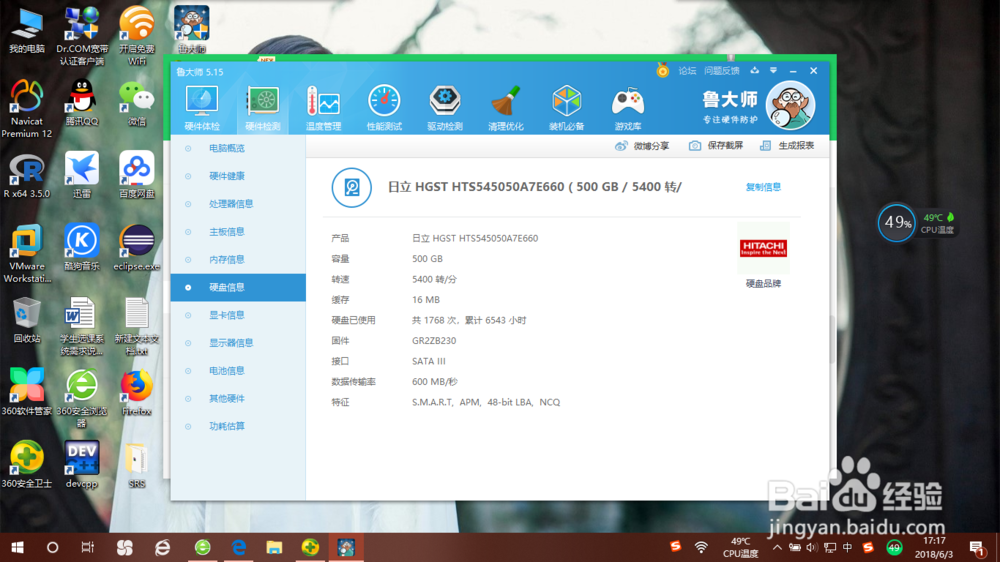Click the hard disk icon beside drive title
This screenshot has width=1000, height=562.
[x=351, y=188]
